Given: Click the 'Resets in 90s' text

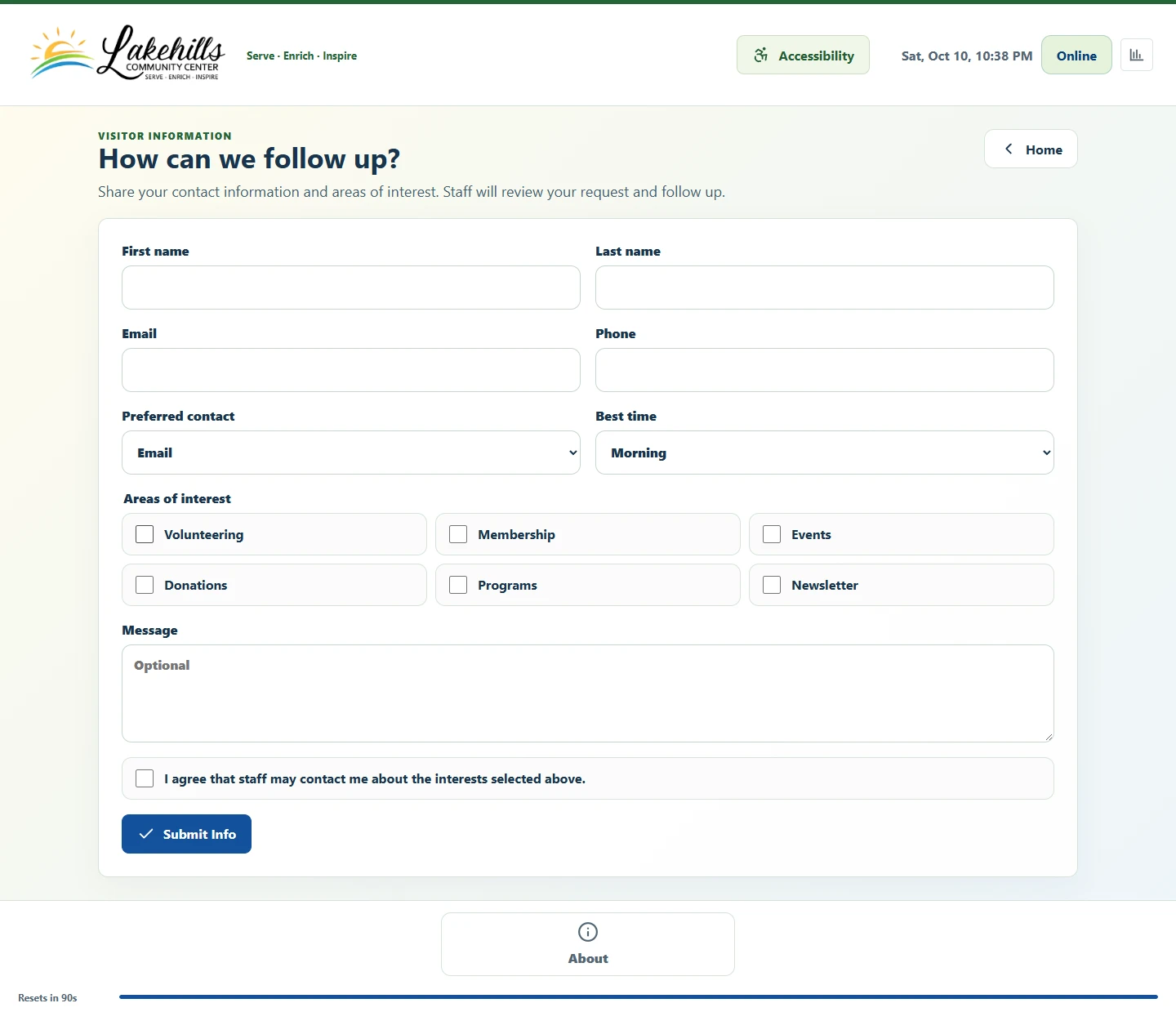Looking at the screenshot, I should [x=47, y=997].
